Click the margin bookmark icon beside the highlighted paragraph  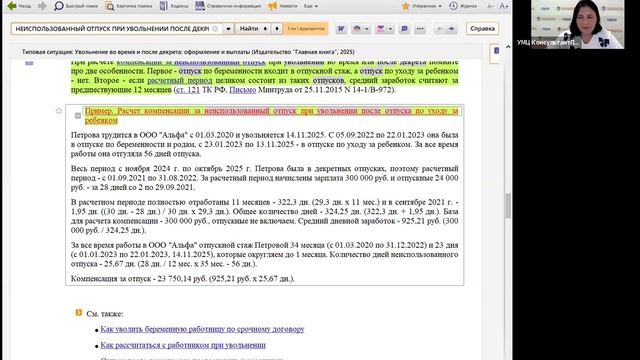29,62
